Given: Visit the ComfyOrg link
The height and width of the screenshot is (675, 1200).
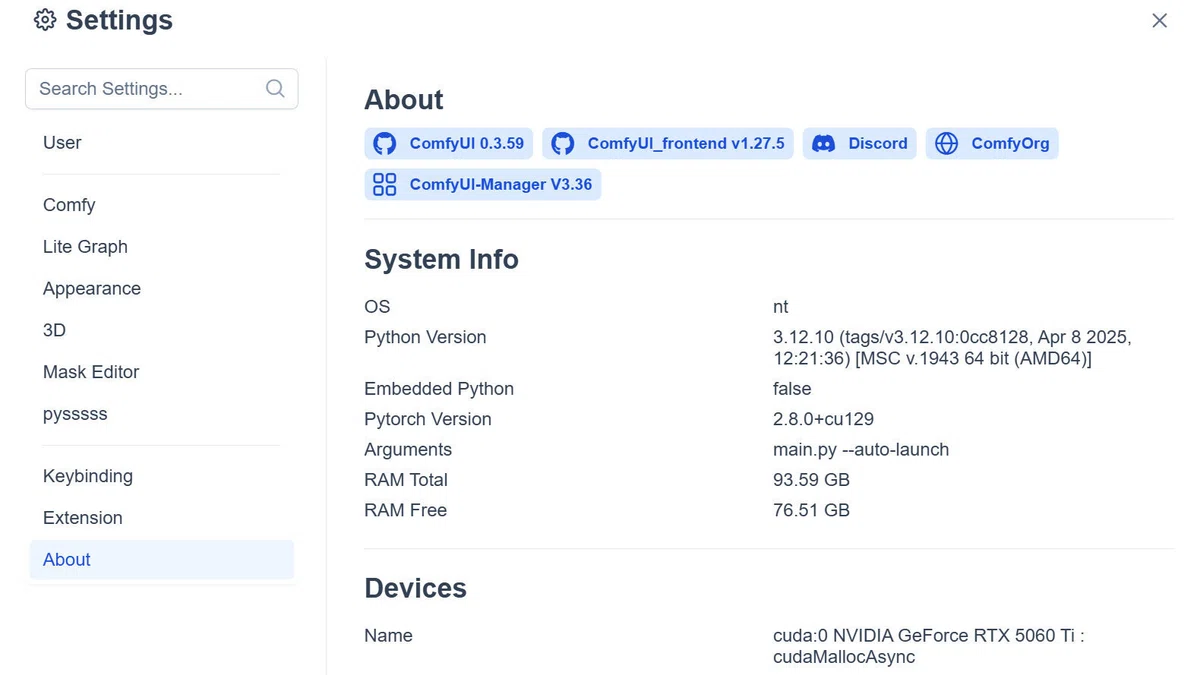Looking at the screenshot, I should (992, 144).
